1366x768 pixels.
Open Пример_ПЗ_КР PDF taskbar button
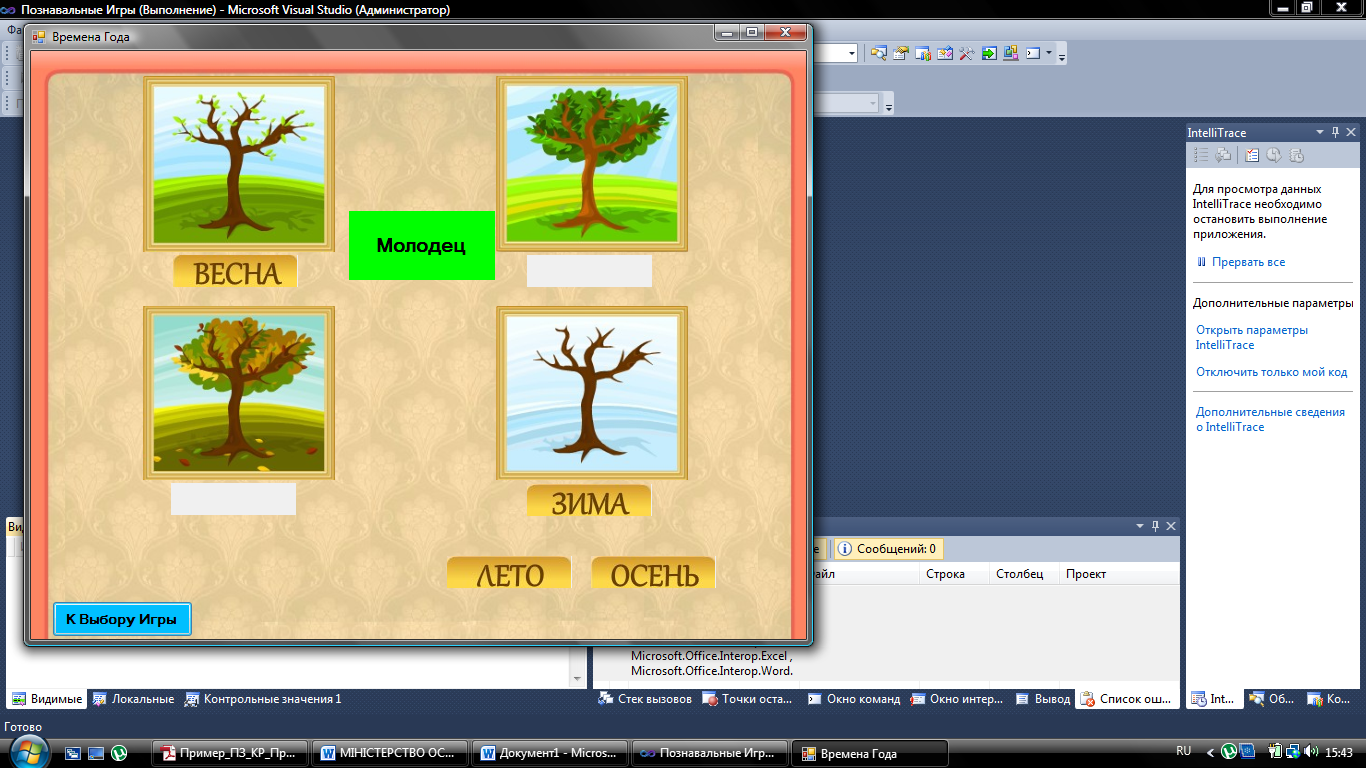[x=229, y=753]
